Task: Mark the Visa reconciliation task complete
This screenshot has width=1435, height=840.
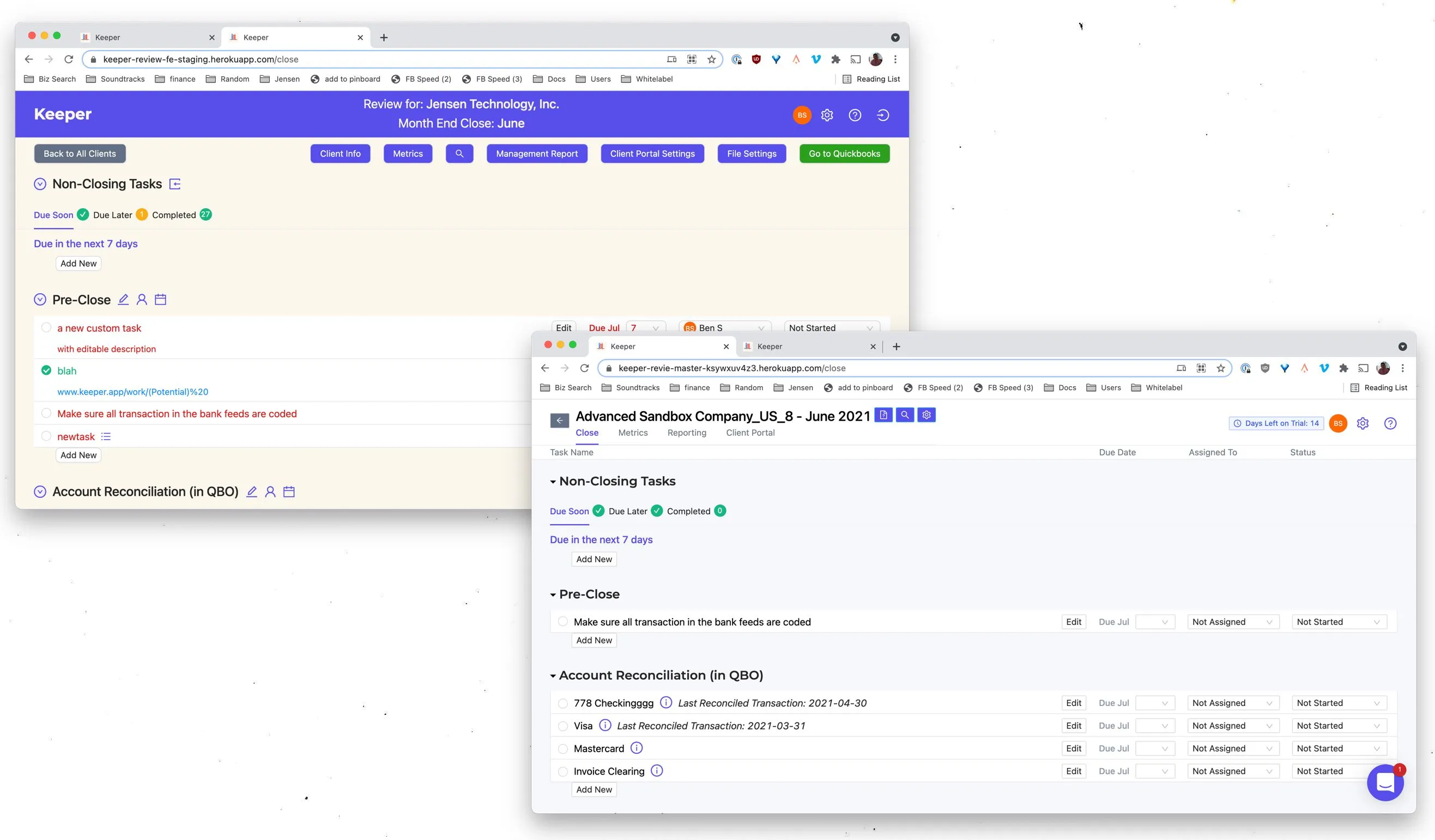Action: [562, 726]
